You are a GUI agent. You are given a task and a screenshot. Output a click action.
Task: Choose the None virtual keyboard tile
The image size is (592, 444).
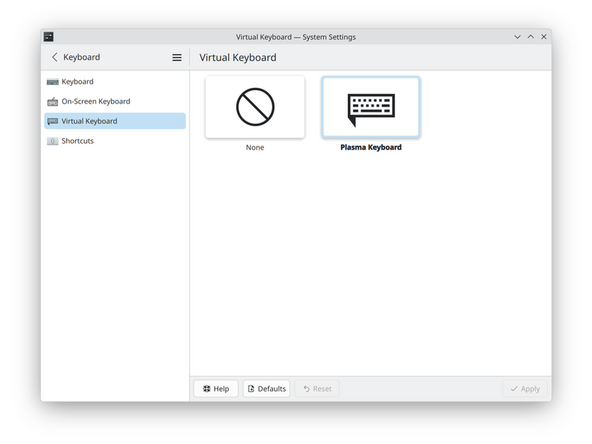(255, 107)
